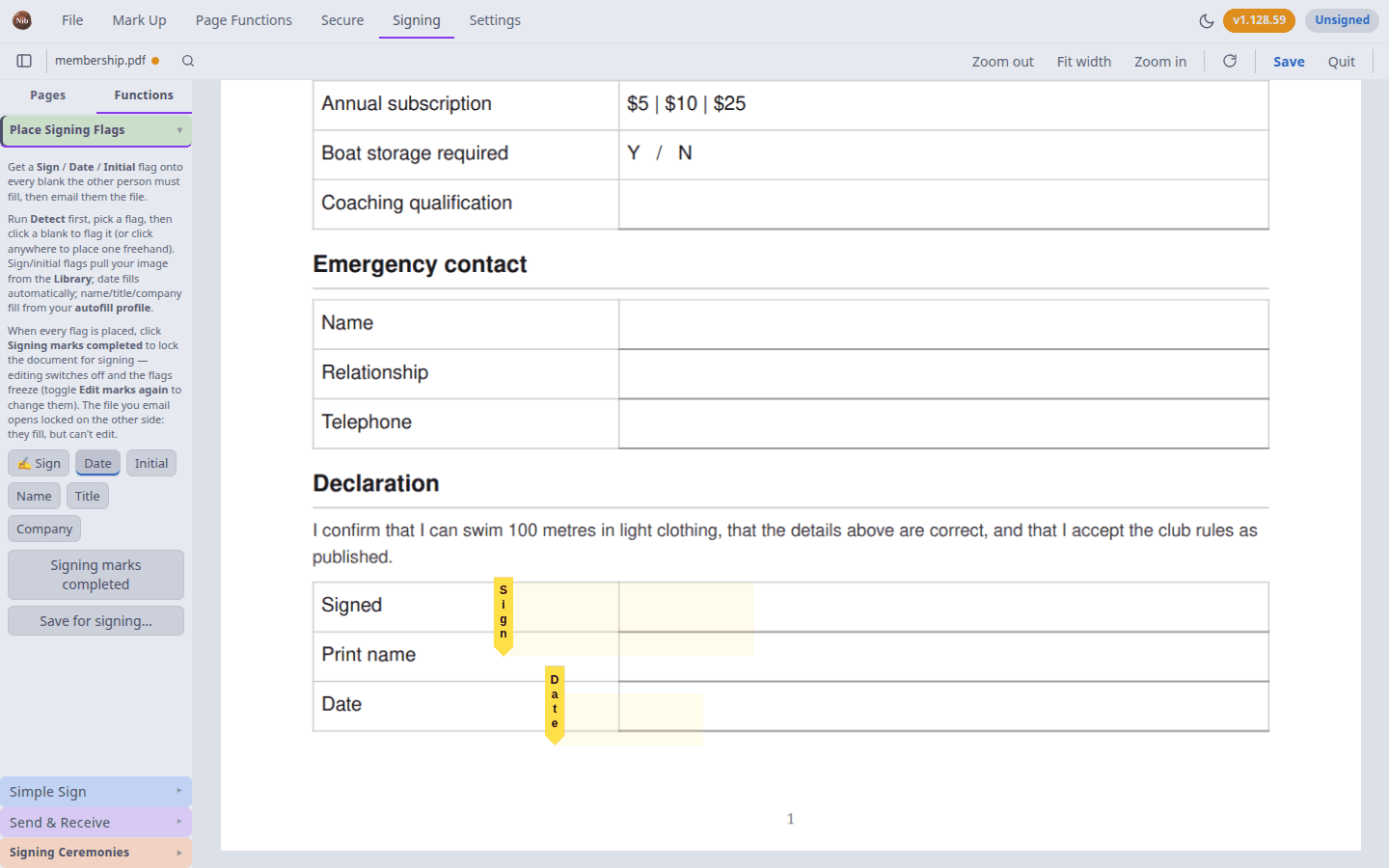The image size is (1389, 868).
Task: Expand the Simple Sign section
Action: point(95,792)
